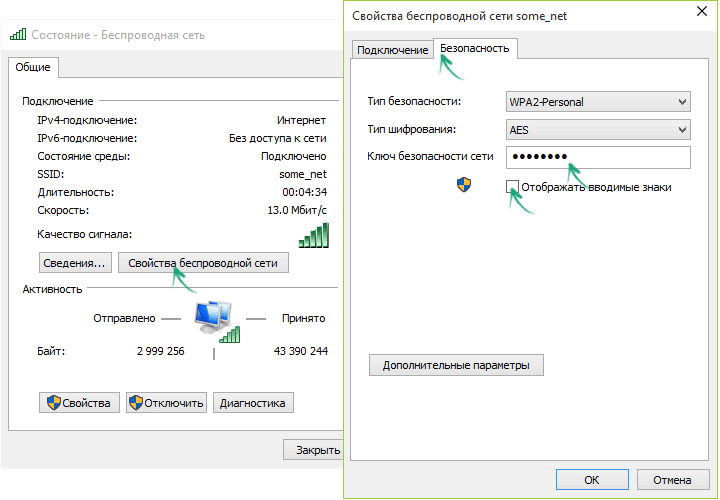Confirm with the OK button

coord(592,480)
